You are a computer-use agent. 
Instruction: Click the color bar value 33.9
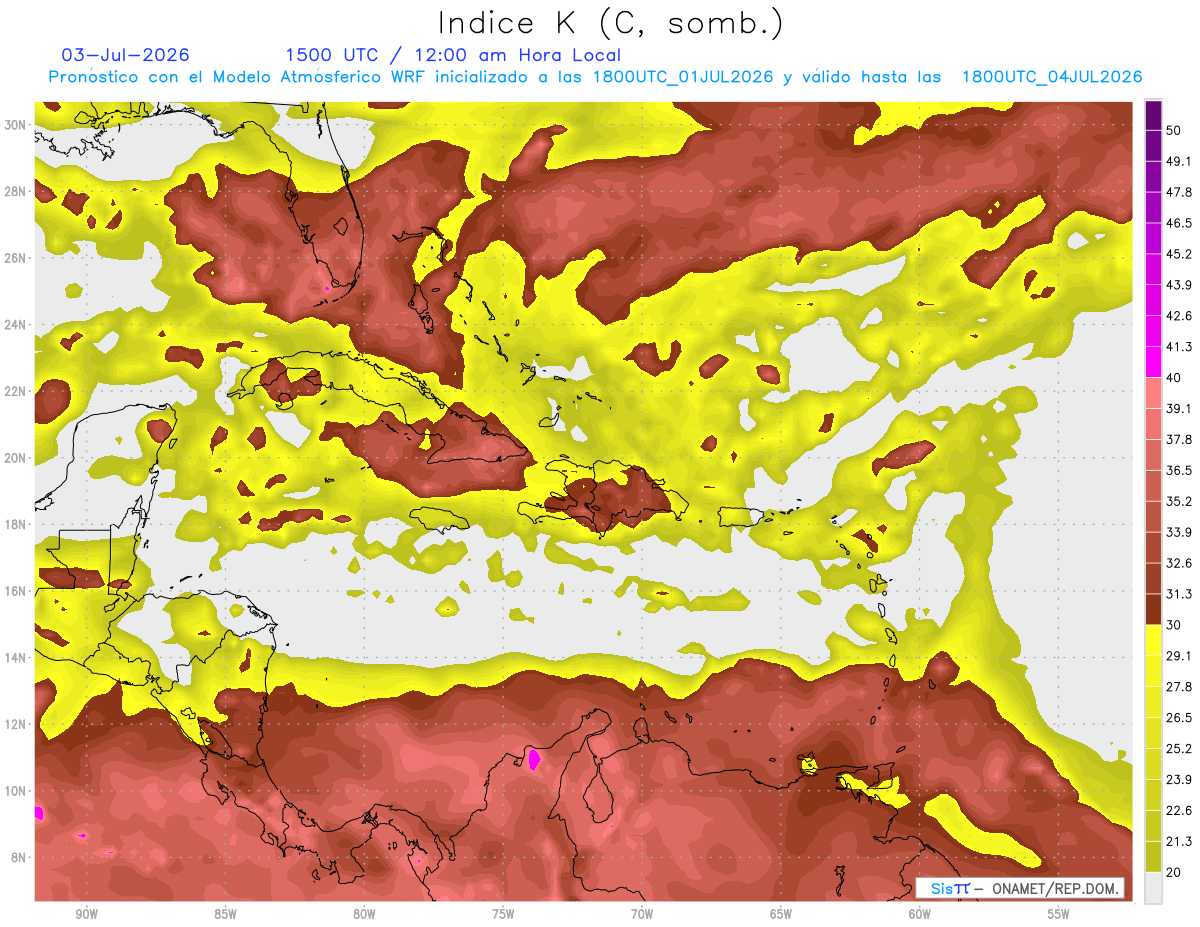1179,532
